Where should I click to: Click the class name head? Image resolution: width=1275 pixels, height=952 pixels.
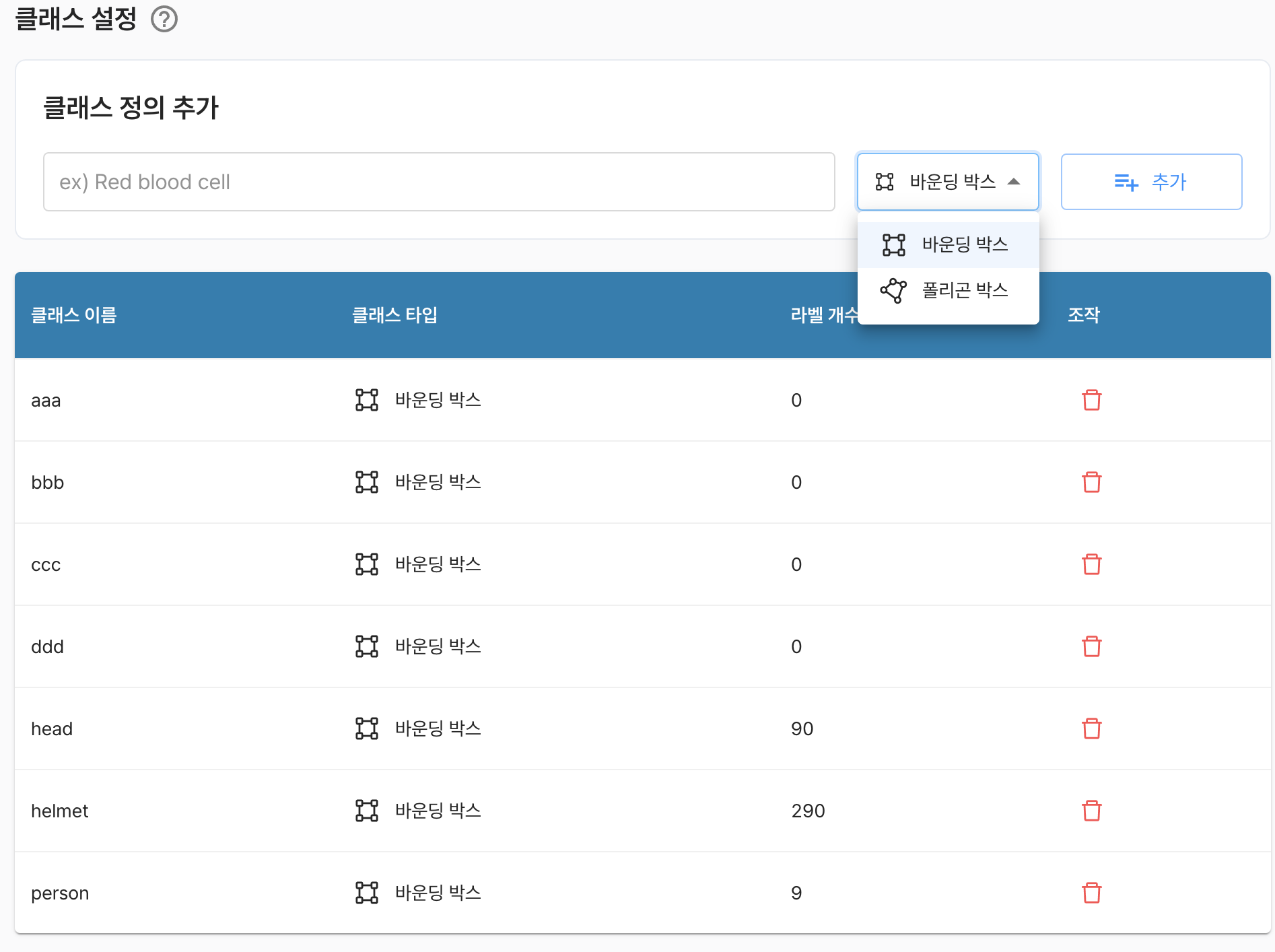tap(52, 728)
